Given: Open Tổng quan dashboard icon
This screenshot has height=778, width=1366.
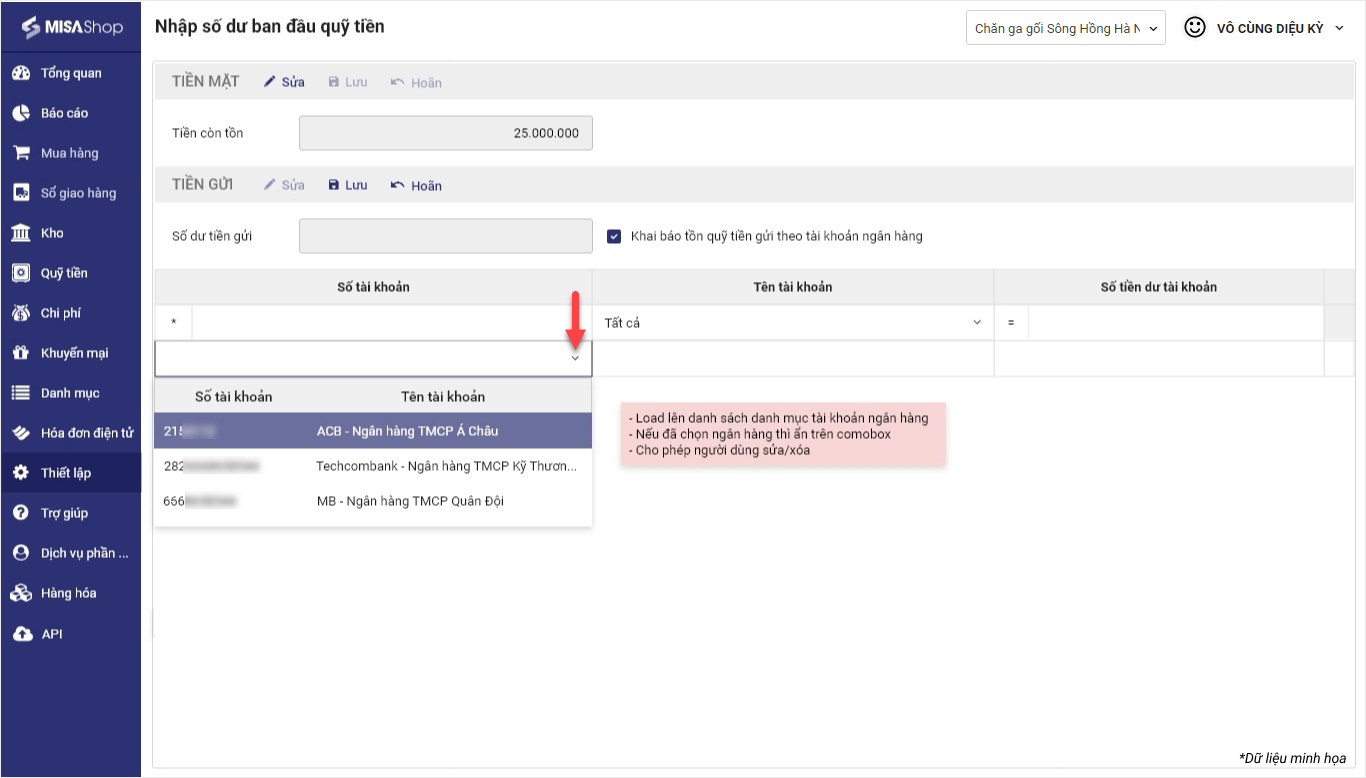Looking at the screenshot, I should [21, 73].
